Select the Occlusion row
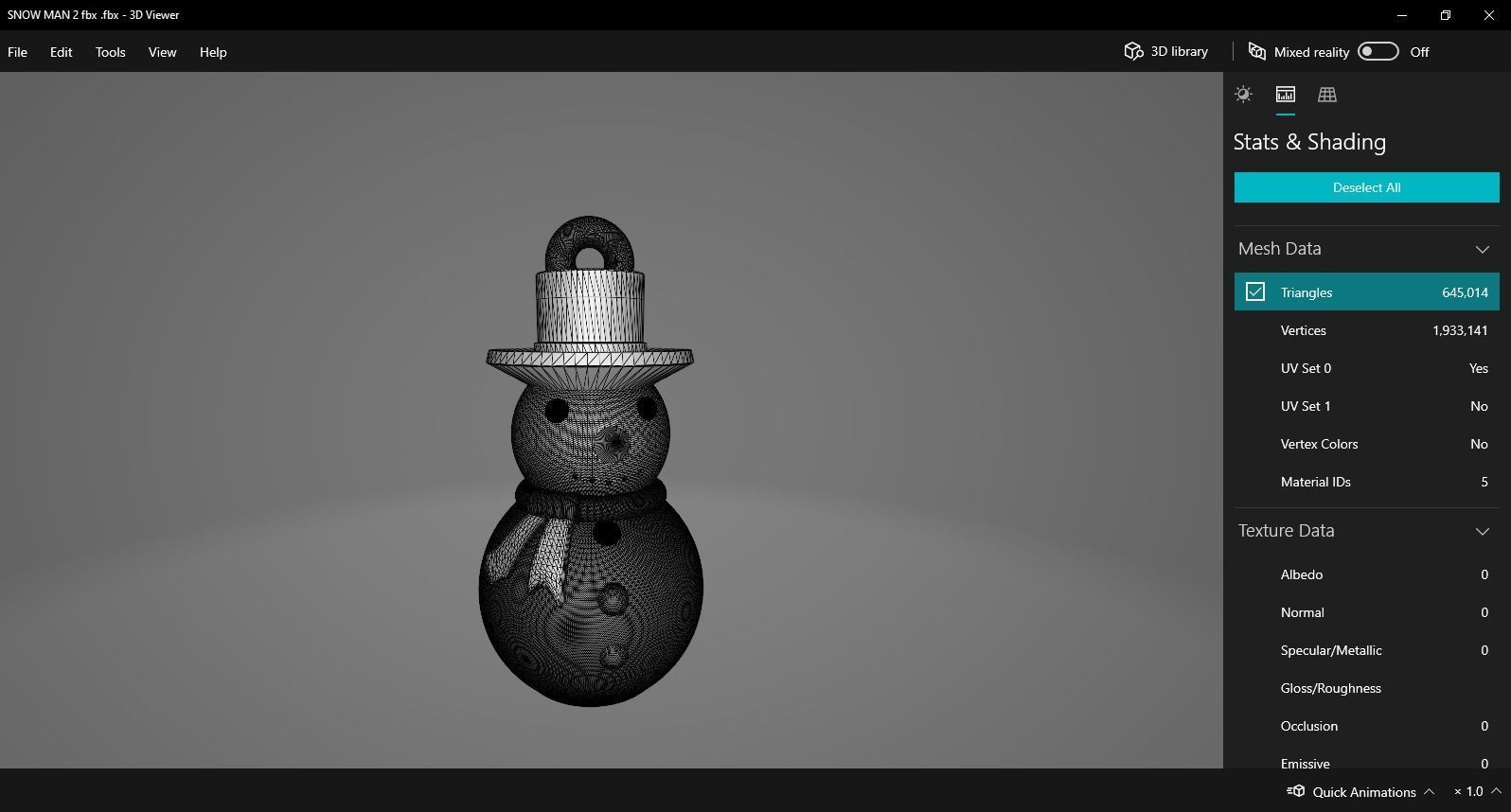 tap(1366, 726)
